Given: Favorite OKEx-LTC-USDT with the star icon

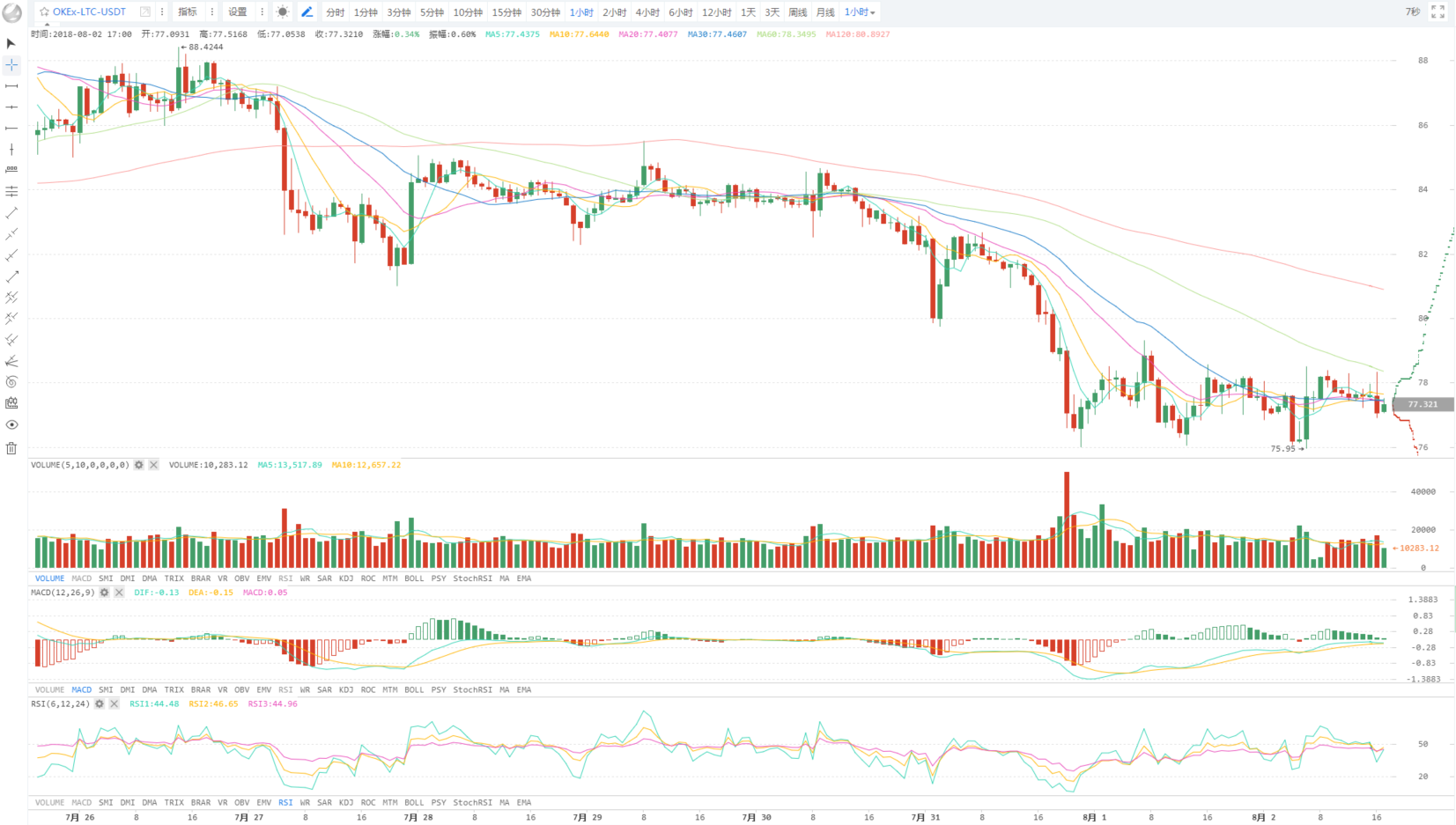Looking at the screenshot, I should pos(44,12).
